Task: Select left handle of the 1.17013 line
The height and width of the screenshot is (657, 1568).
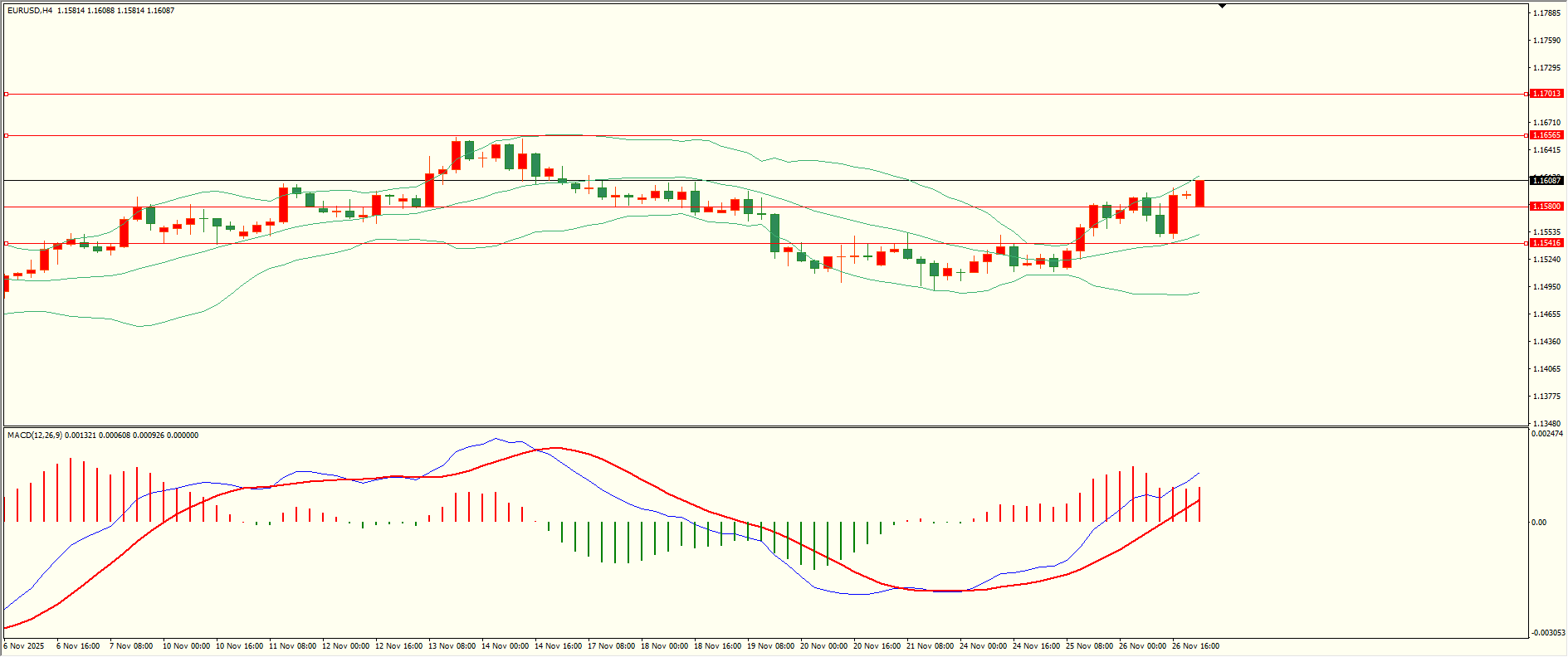Action: tap(7, 94)
